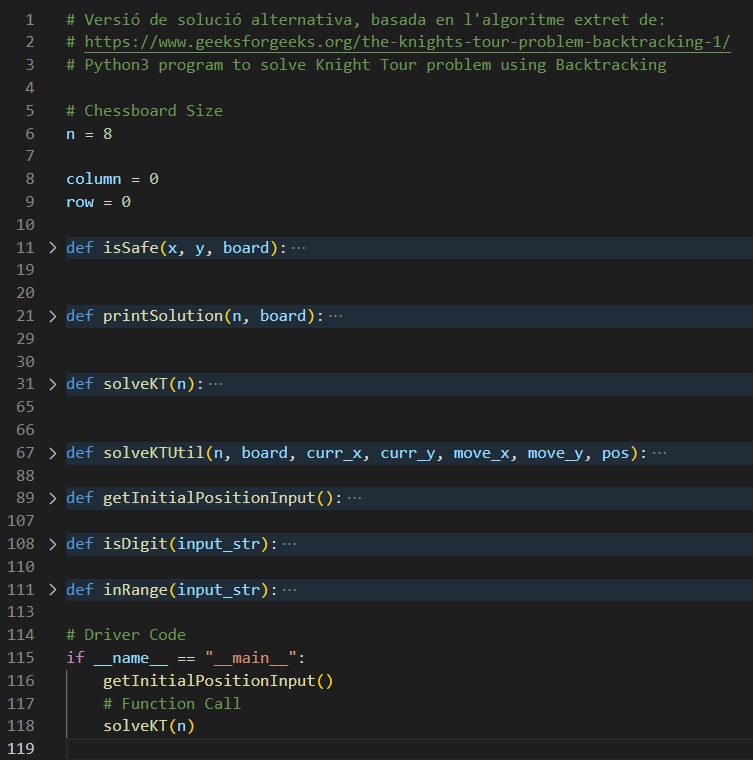Screen dimensions: 753x760
Task: Click line number 6 in gutter
Action: (x=30, y=134)
